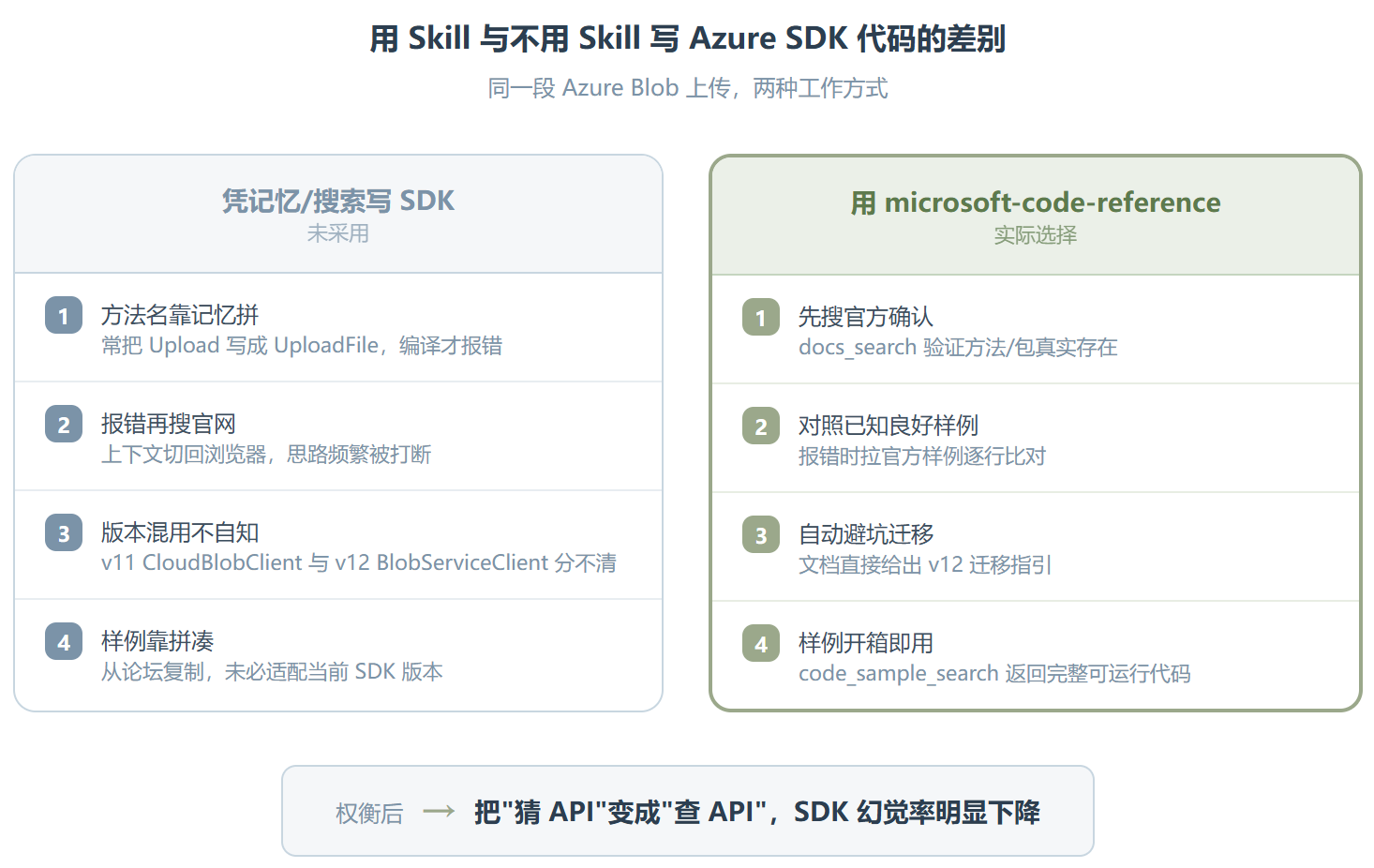
Task: Click the title '用 Skill 与不用 Skill 写 Azure SDK 代码的差别'
Action: (x=687, y=38)
